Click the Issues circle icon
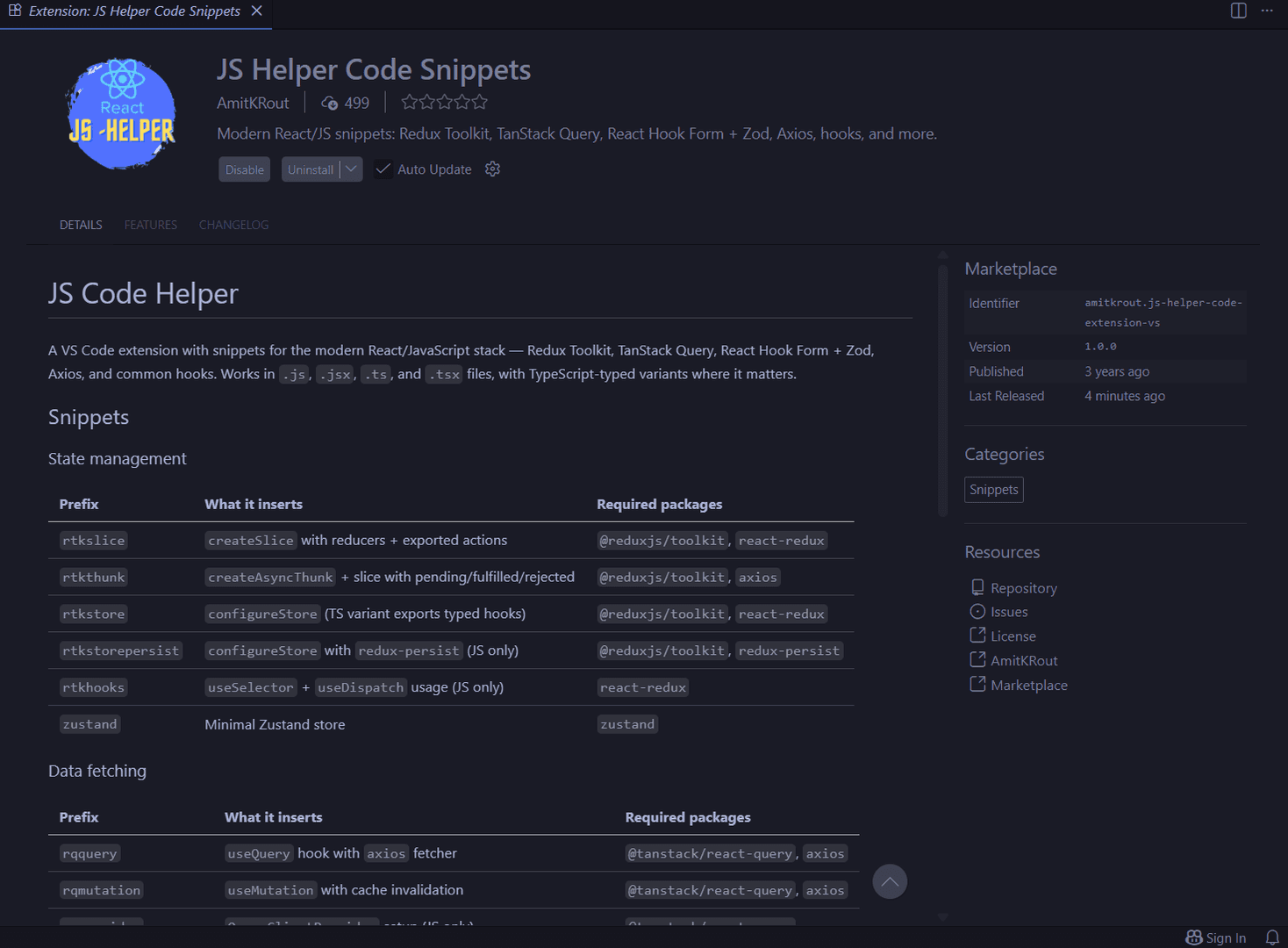The height and width of the screenshot is (948, 1288). tap(977, 611)
